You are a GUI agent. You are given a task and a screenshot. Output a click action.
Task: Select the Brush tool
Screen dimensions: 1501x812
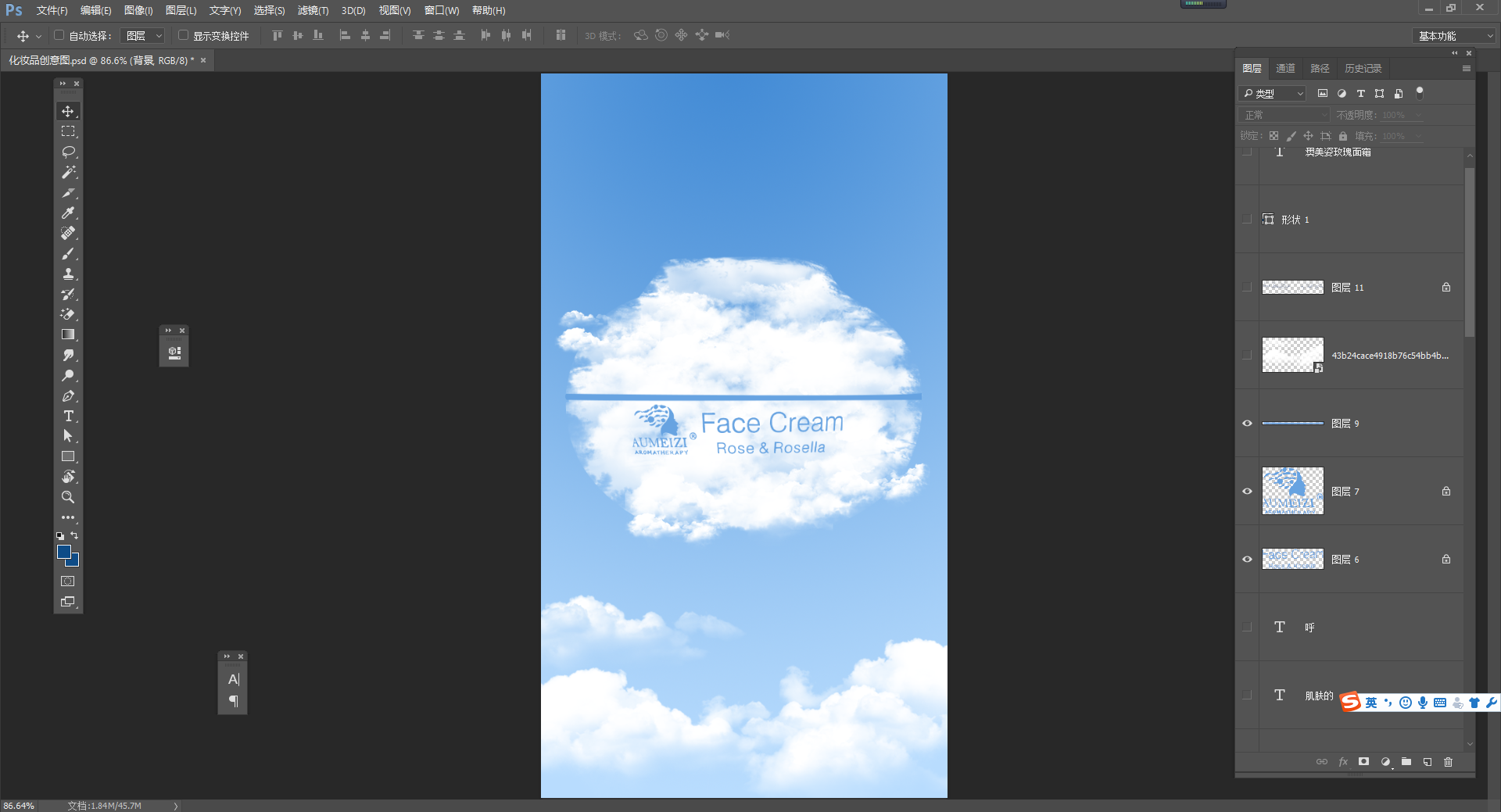(x=68, y=253)
